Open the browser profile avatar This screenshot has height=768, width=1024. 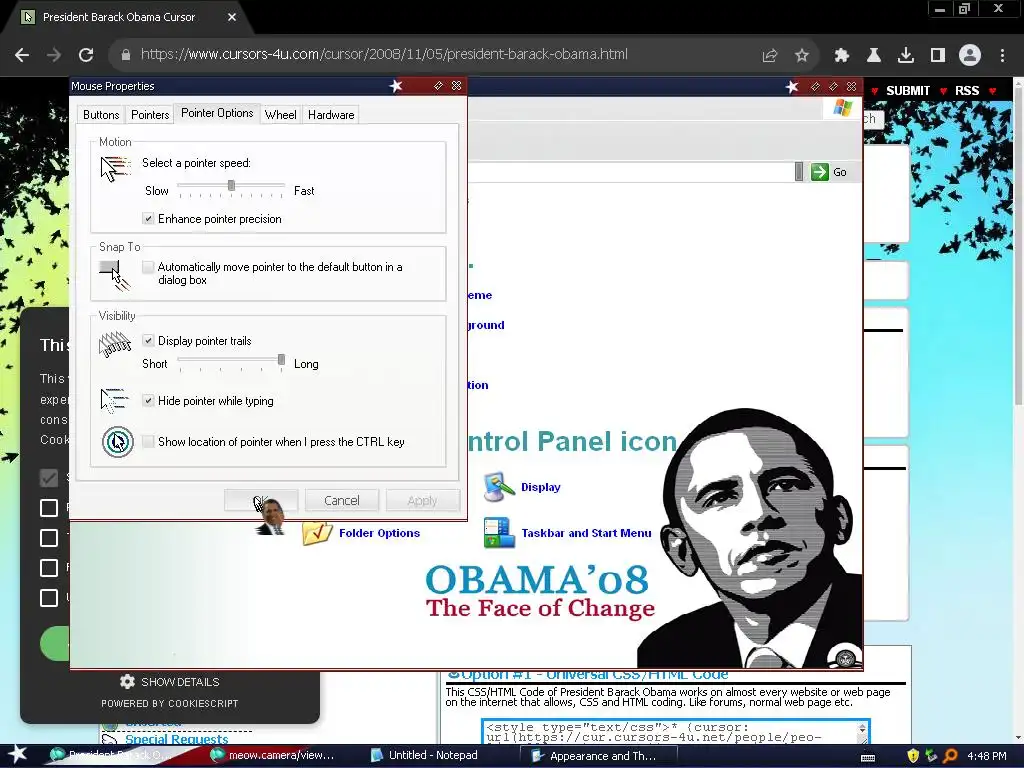pyautogui.click(x=970, y=55)
